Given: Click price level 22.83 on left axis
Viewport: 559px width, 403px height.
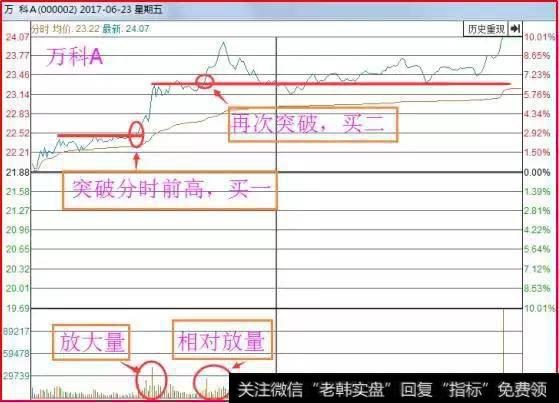Looking at the screenshot, I should (x=17, y=114).
